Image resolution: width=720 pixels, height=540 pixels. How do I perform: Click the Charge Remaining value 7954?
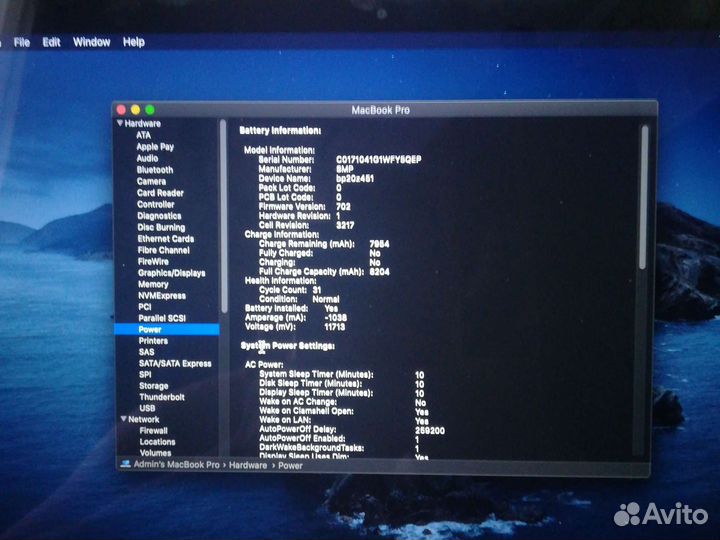(379, 244)
